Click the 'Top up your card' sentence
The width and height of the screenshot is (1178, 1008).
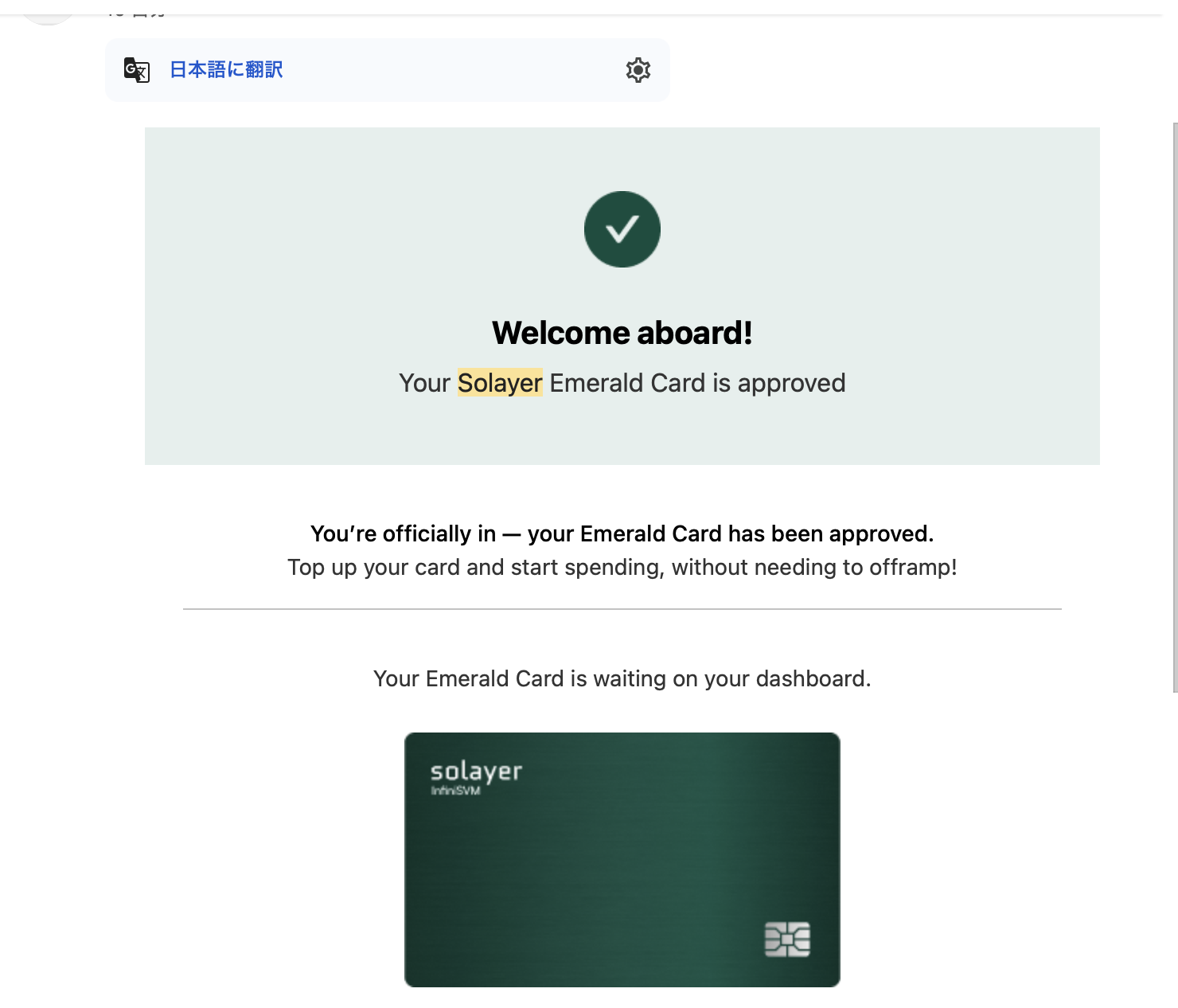pos(622,567)
